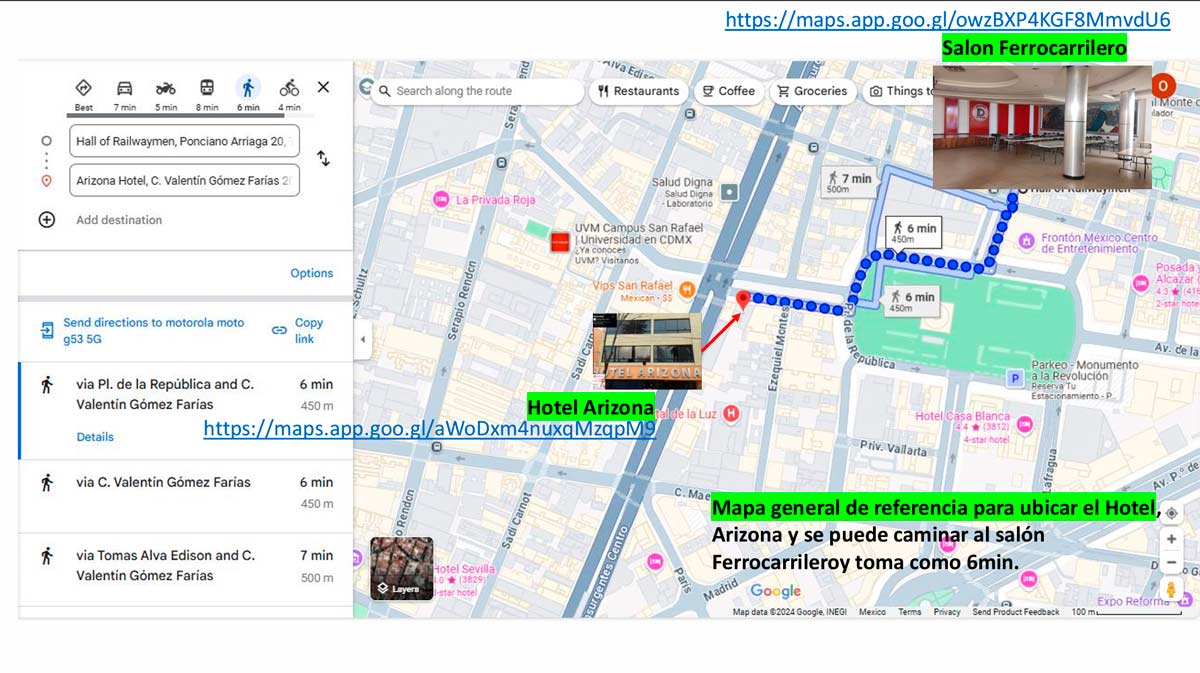Screen dimensions: 1200x673
Task: Filter map by Coffee chip
Action: (729, 91)
